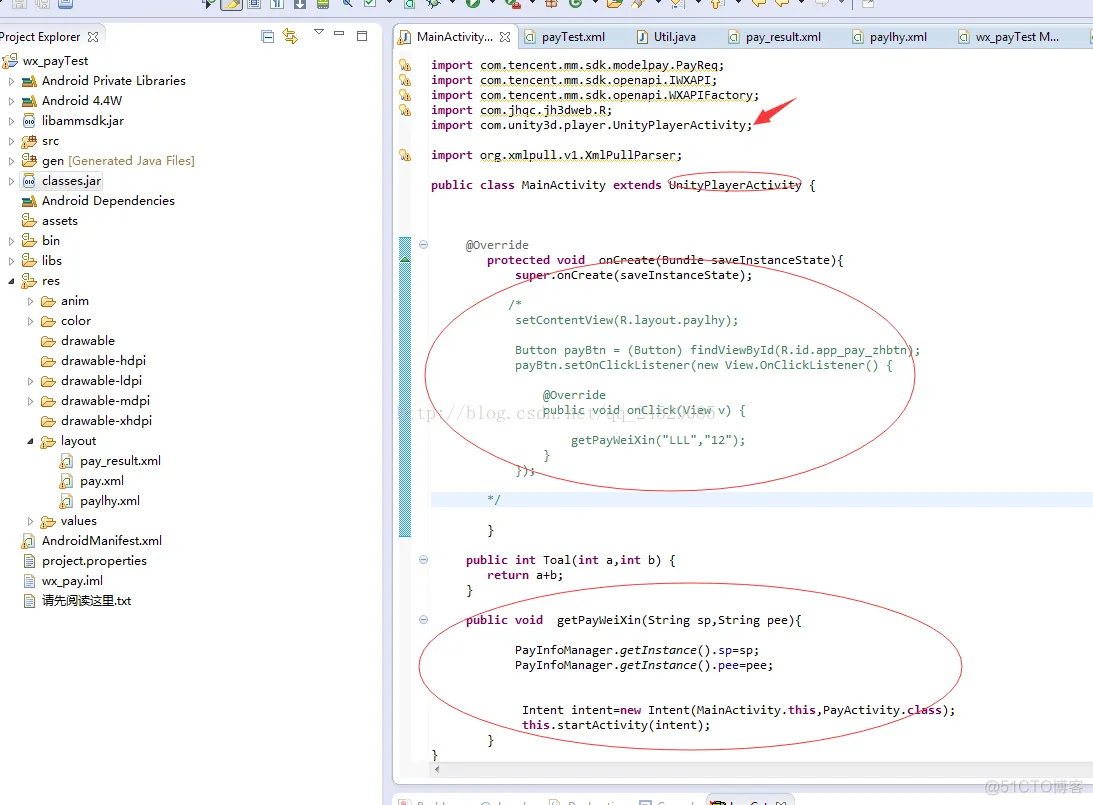Click the 'setContentView(R.layout.paylhy);' line
Viewport: 1093px width, 805px height.
pyautogui.click(x=627, y=320)
